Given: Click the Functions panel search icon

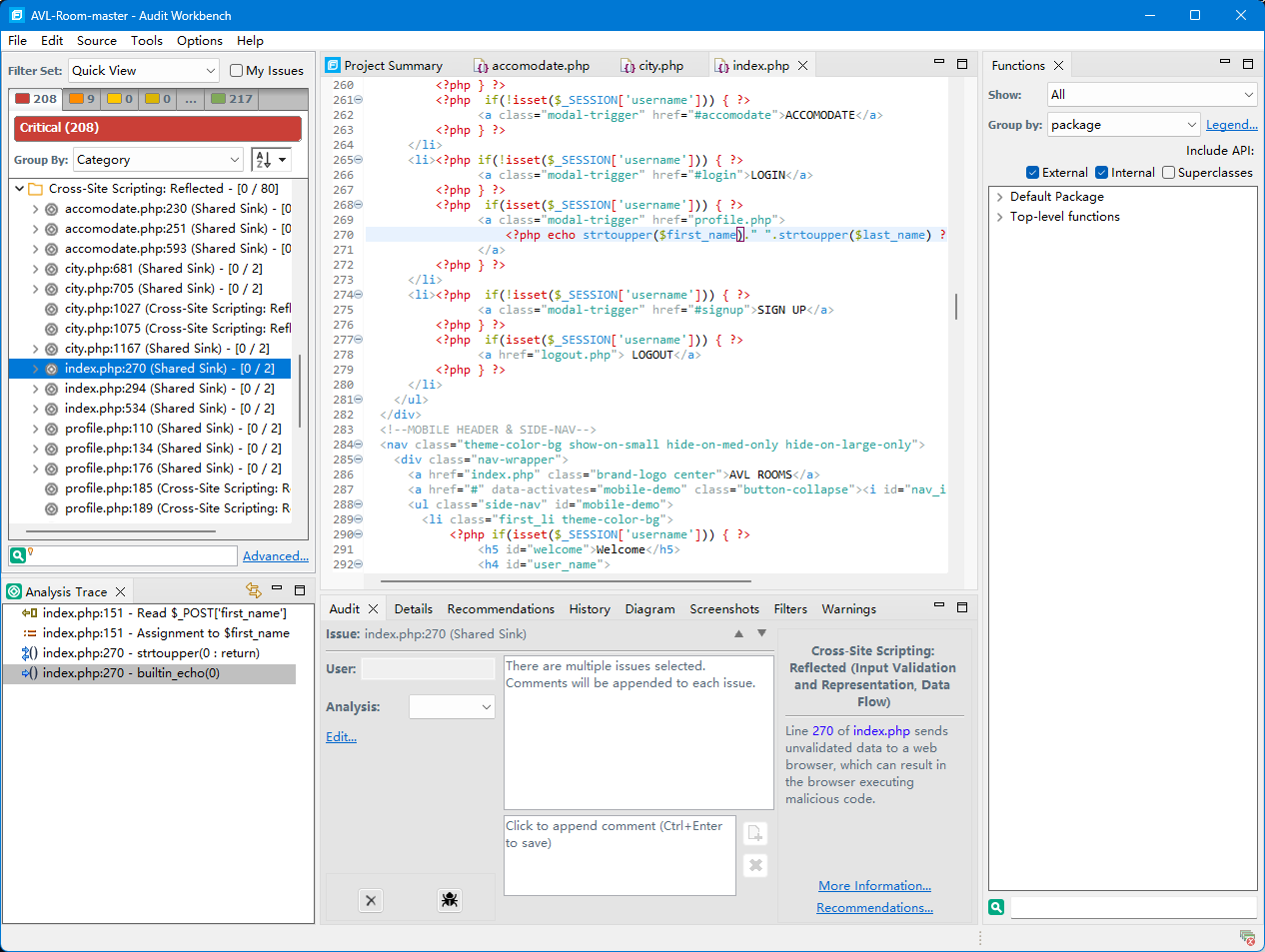Looking at the screenshot, I should [996, 907].
